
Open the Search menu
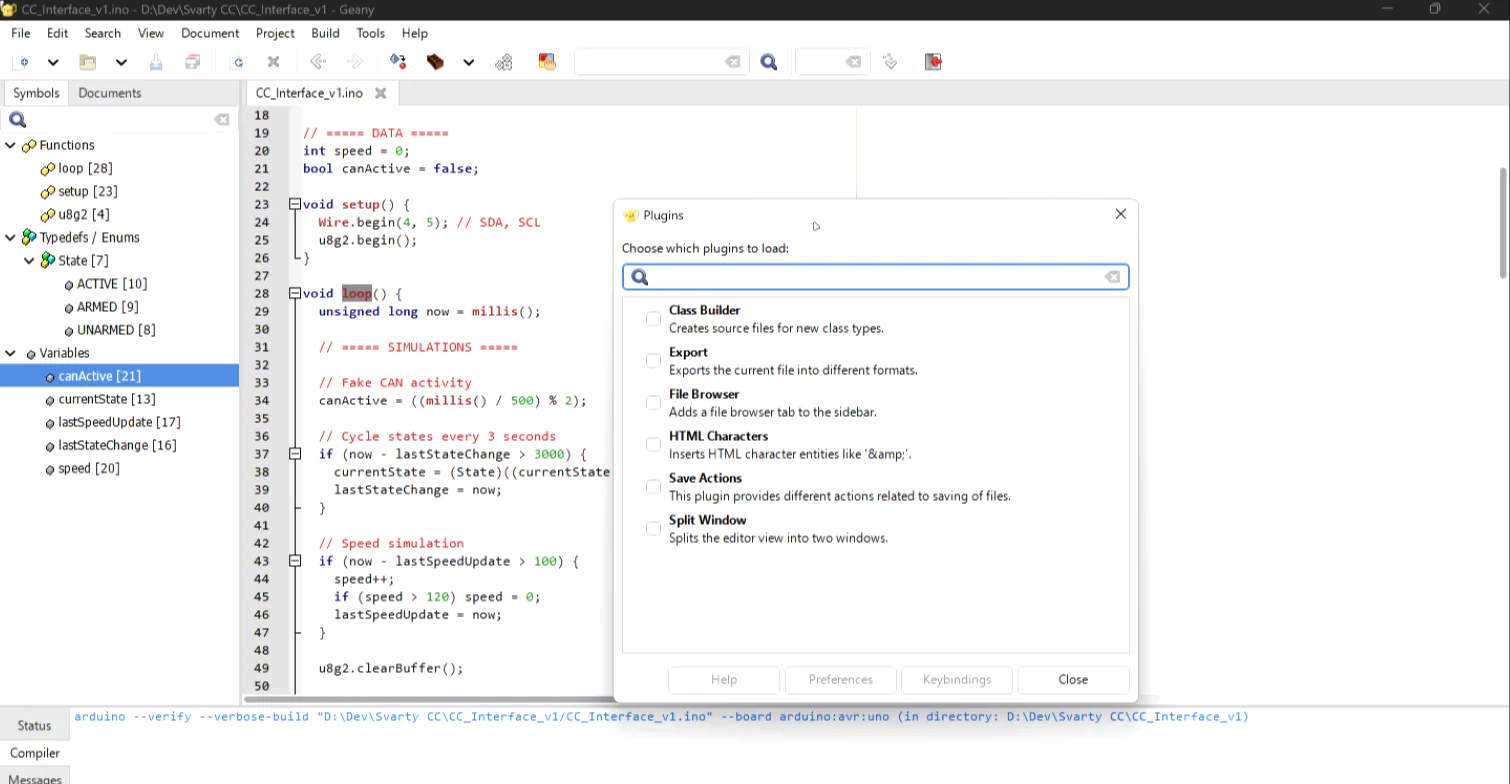tap(102, 33)
